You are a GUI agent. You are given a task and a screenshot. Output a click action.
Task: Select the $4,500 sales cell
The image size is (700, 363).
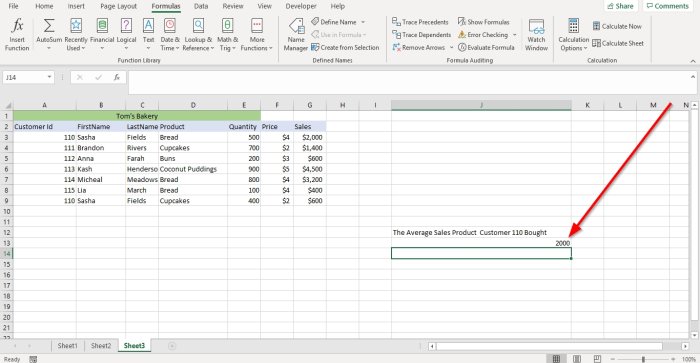tap(310, 169)
